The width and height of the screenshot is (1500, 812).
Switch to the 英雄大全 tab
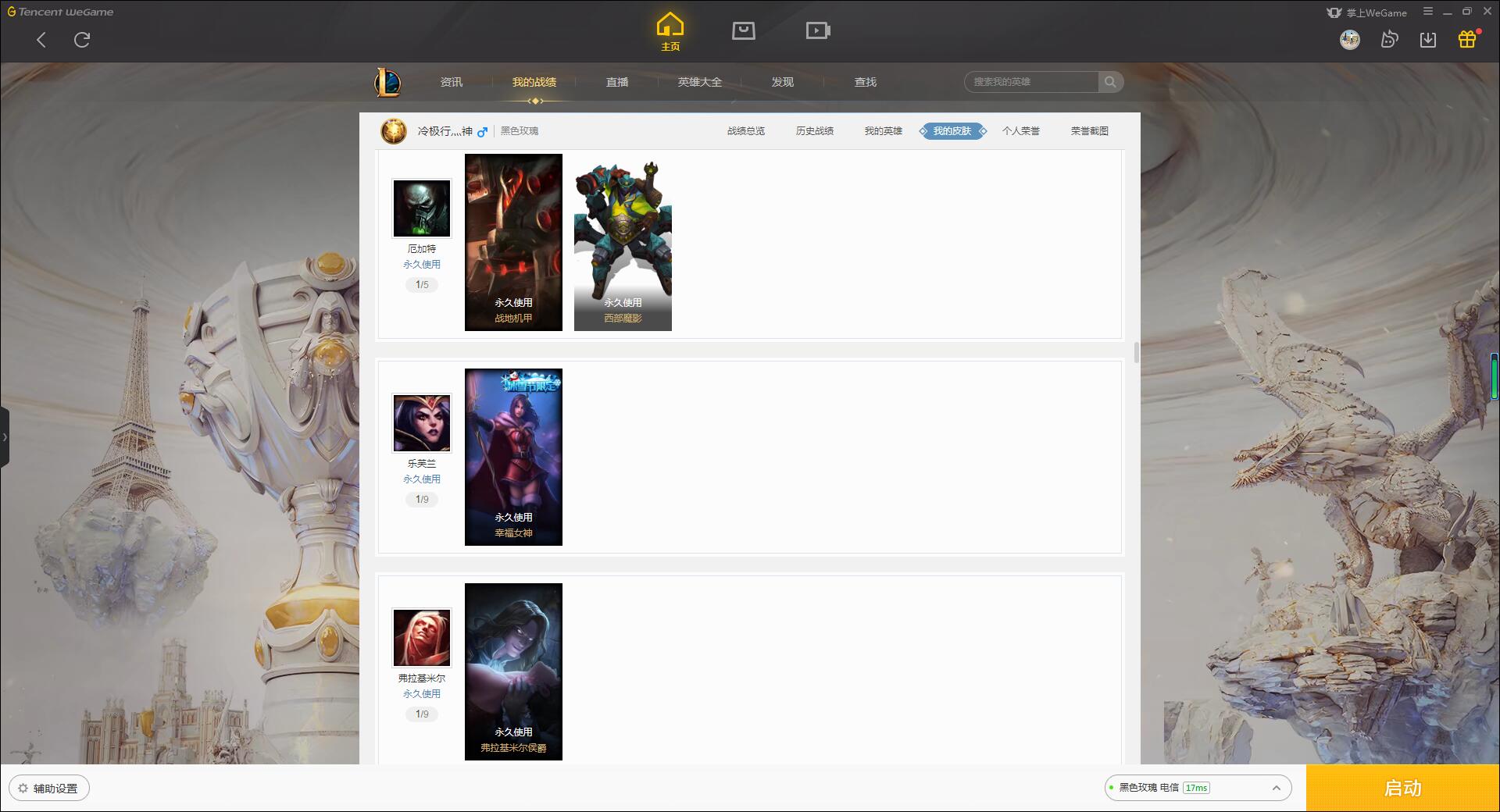click(700, 82)
